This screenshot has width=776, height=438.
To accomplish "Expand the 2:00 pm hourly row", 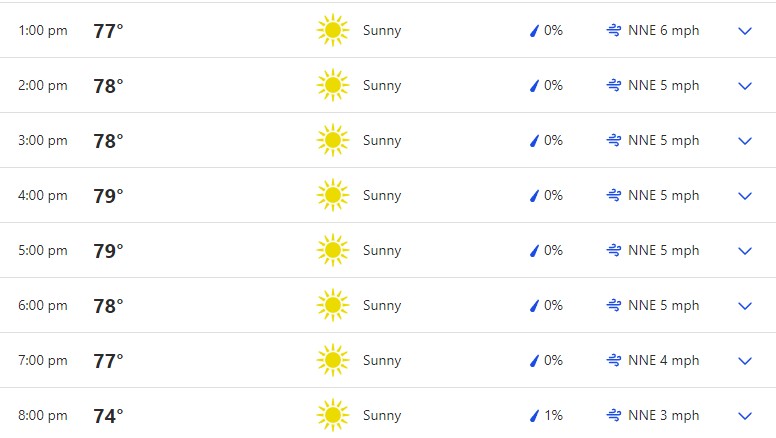I will coord(744,86).
